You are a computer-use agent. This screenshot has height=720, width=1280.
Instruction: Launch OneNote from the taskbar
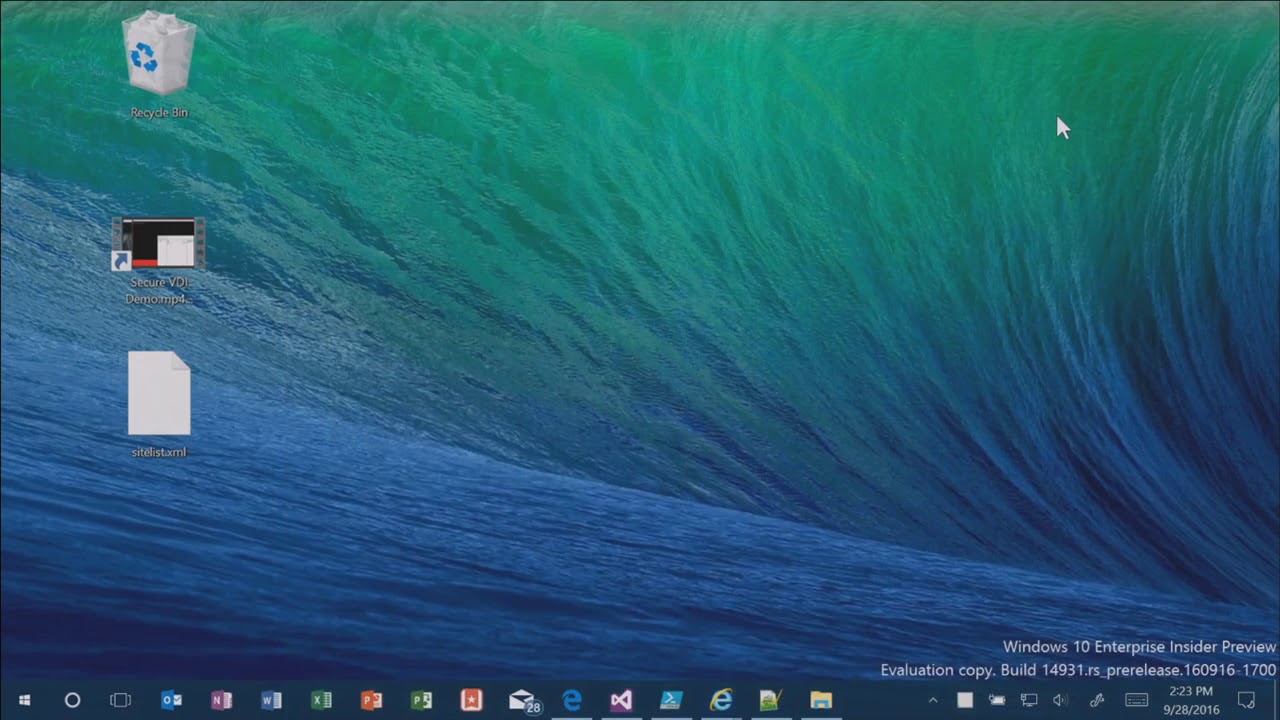point(221,700)
